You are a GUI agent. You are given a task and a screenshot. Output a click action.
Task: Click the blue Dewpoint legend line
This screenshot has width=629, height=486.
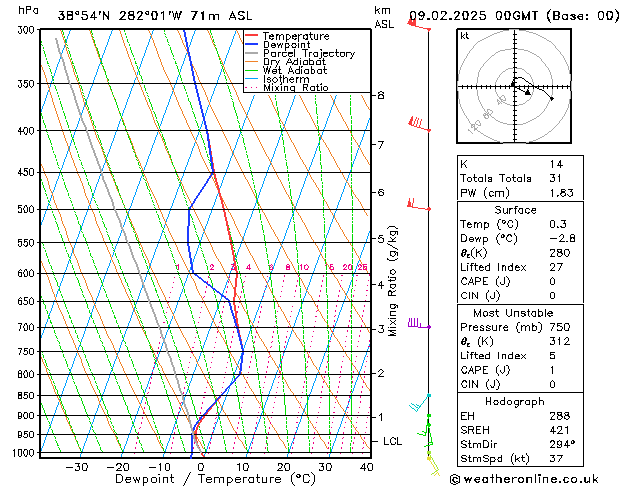[253, 45]
